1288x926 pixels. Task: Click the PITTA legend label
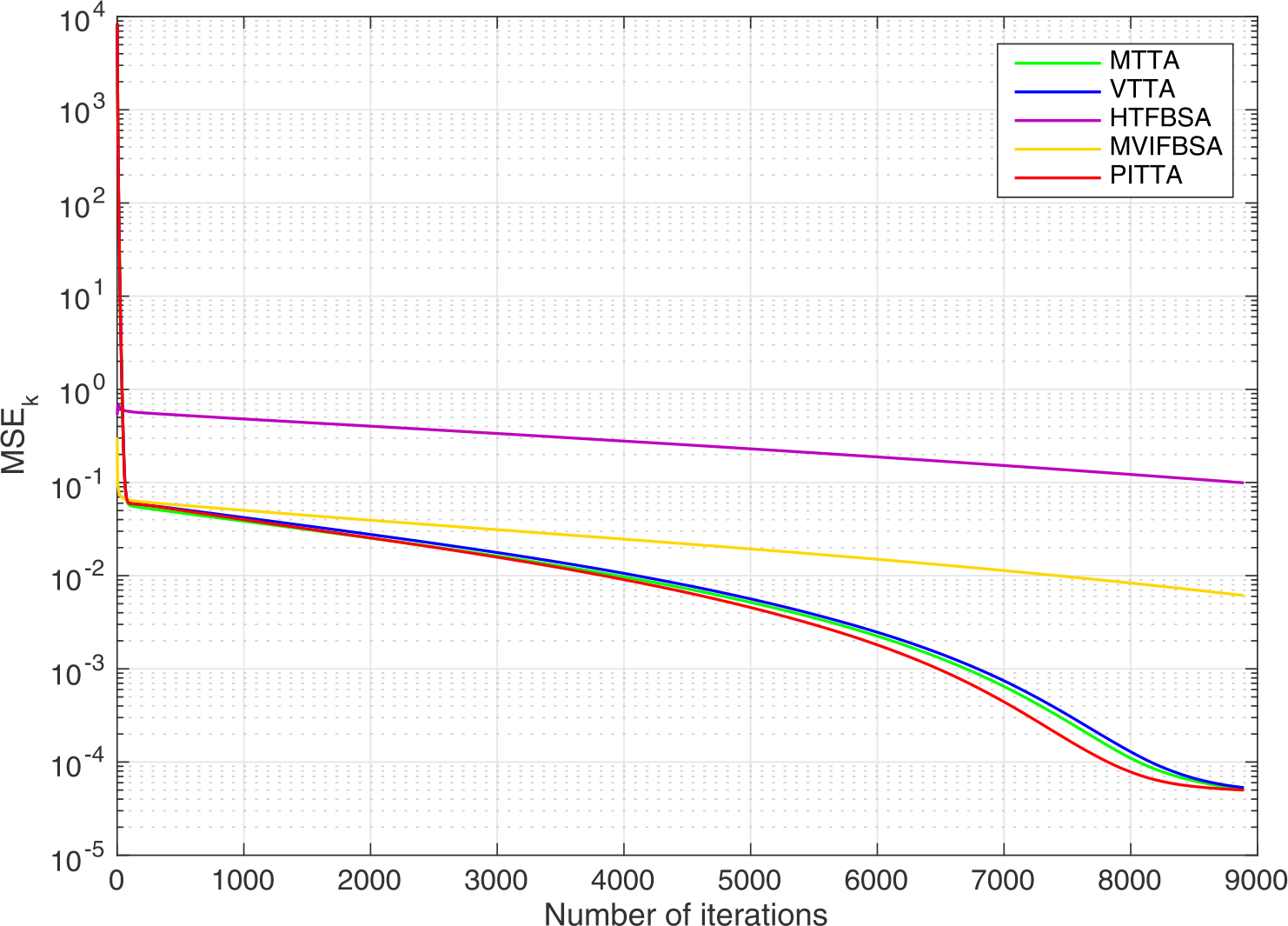coord(1146,175)
